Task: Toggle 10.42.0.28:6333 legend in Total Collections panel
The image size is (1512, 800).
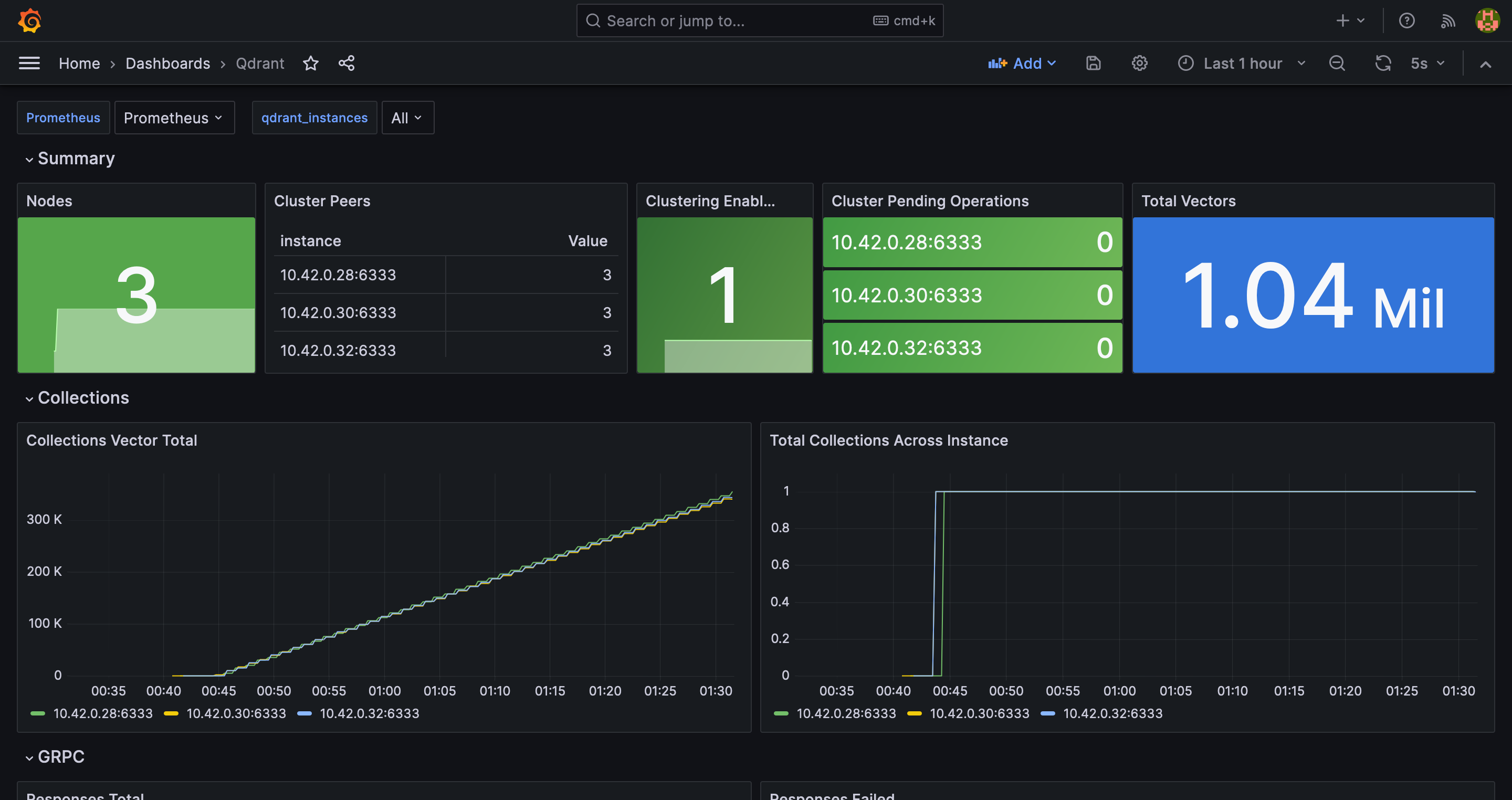Action: [x=846, y=714]
